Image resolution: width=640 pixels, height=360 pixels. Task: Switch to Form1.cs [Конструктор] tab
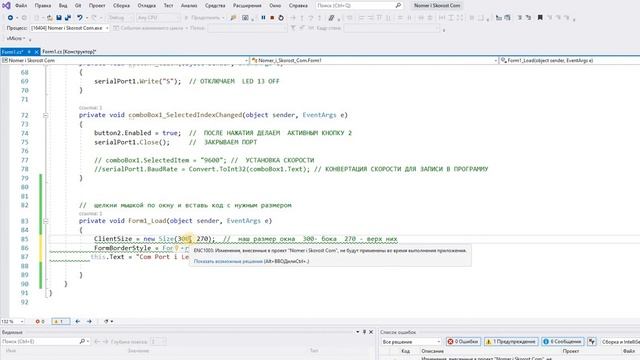coord(69,52)
